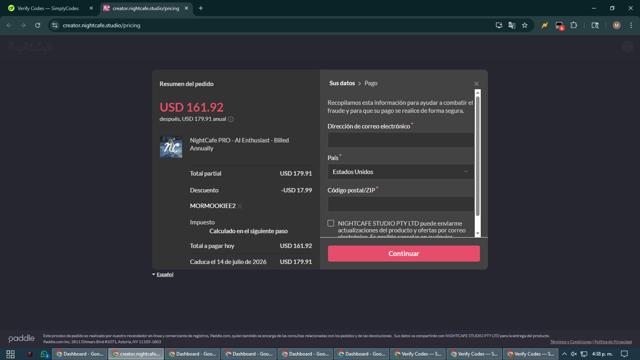Image resolution: width=640 pixels, height=360 pixels.
Task: Open the Español language selector
Action: [x=163, y=274]
